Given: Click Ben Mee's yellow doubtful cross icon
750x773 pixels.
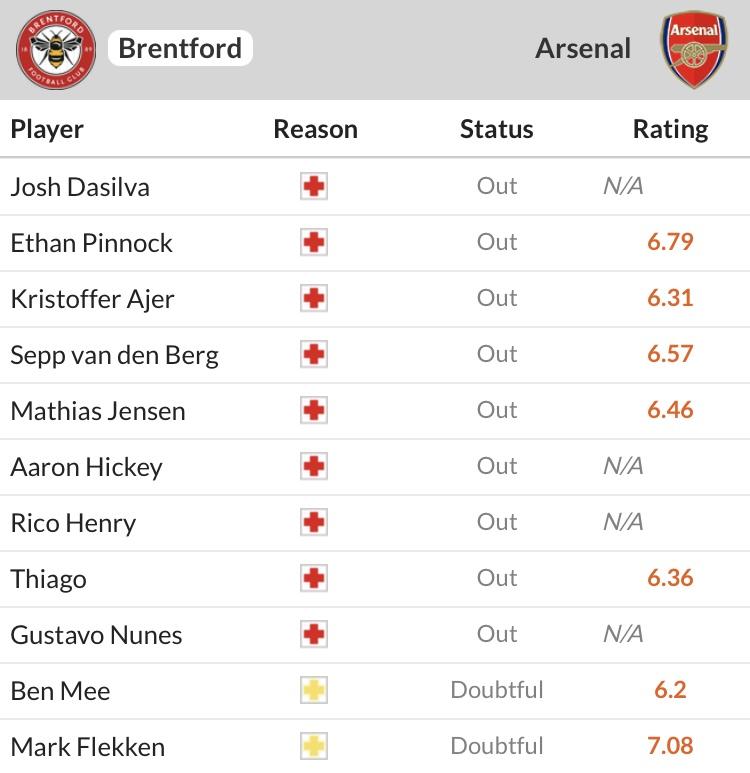Looking at the screenshot, I should pos(314,690).
